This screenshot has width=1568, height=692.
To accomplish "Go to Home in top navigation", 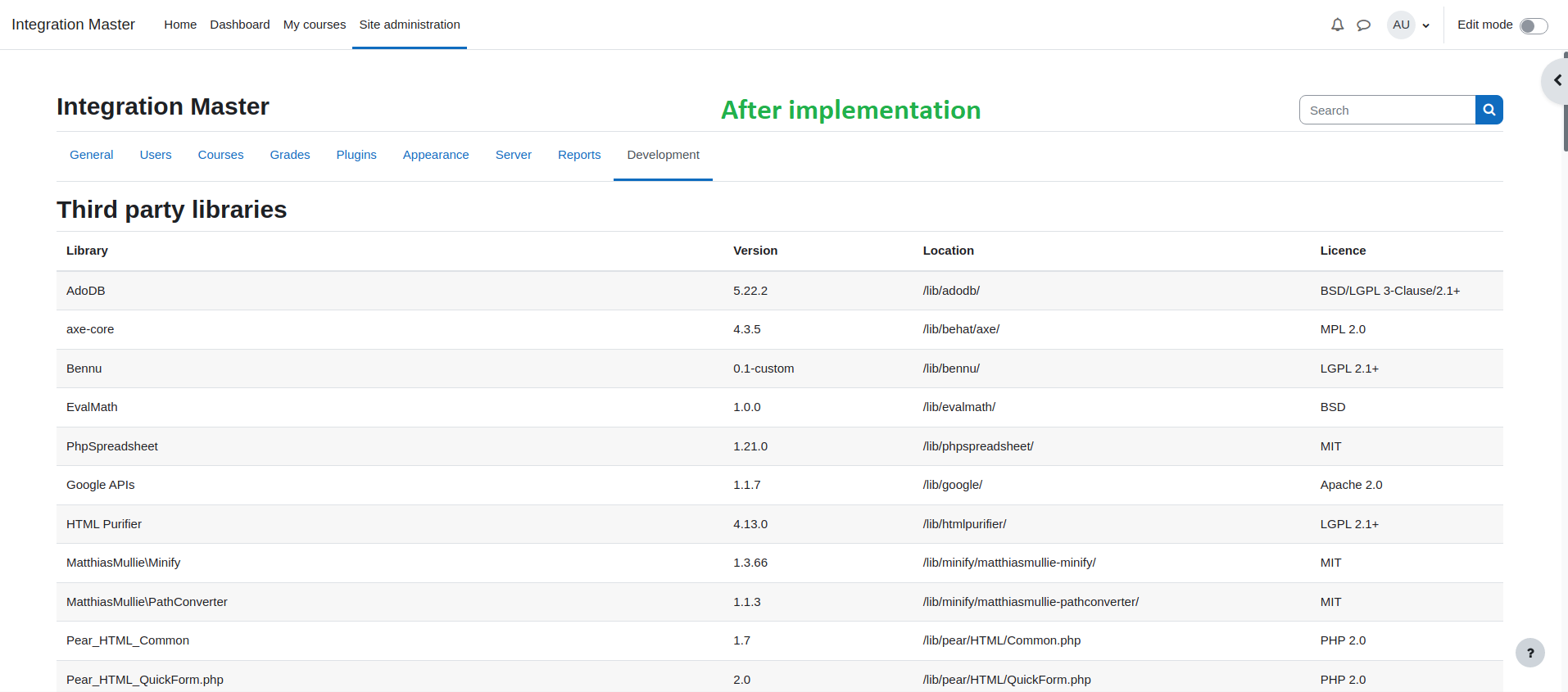I will (180, 25).
